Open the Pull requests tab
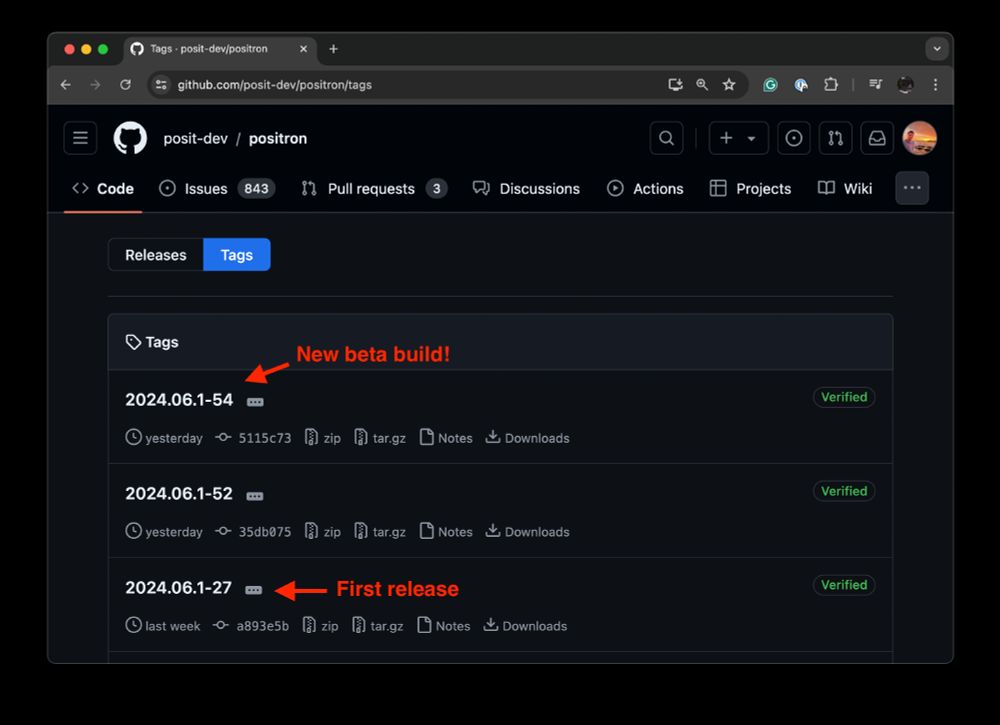The height and width of the screenshot is (725, 1000). click(374, 189)
